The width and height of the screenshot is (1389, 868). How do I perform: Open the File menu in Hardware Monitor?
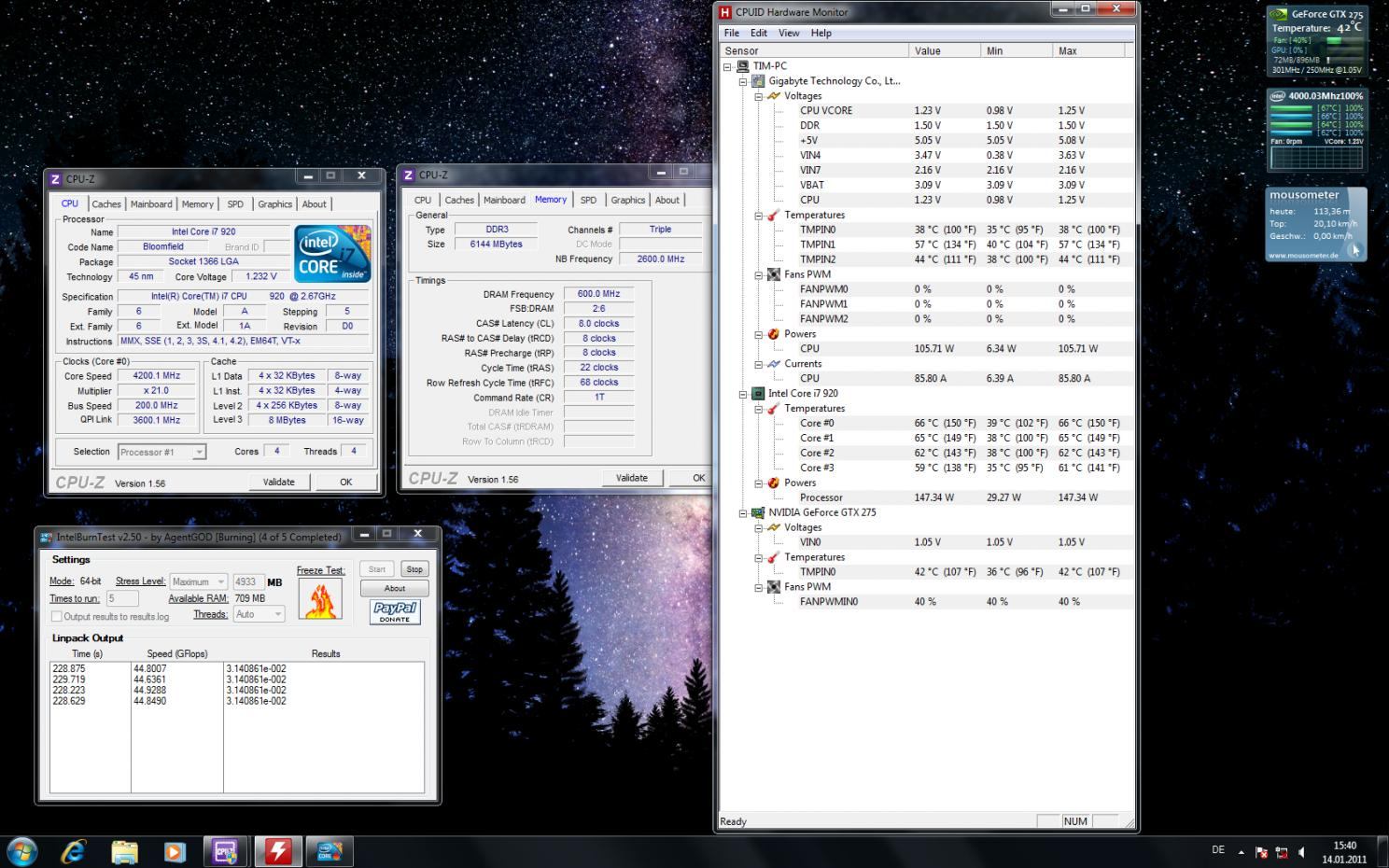(x=732, y=33)
